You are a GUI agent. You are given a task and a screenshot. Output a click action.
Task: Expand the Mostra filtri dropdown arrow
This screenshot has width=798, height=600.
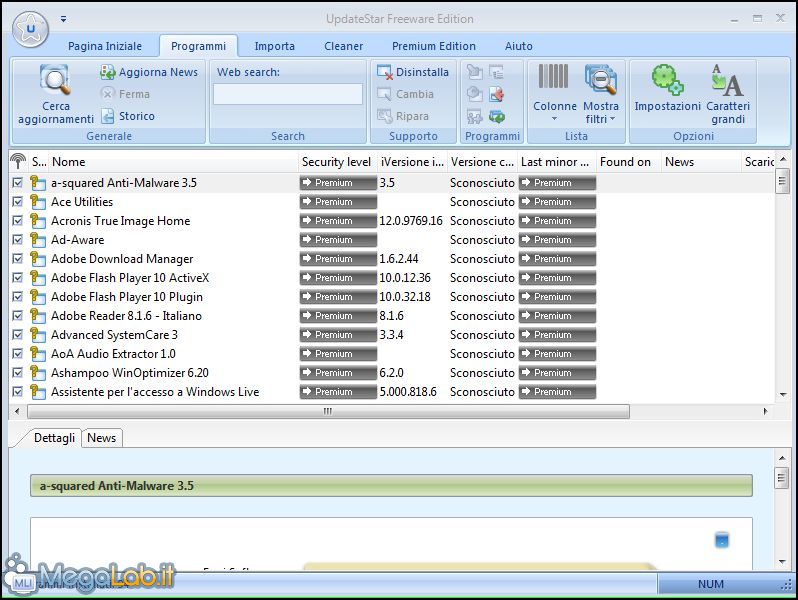point(613,119)
